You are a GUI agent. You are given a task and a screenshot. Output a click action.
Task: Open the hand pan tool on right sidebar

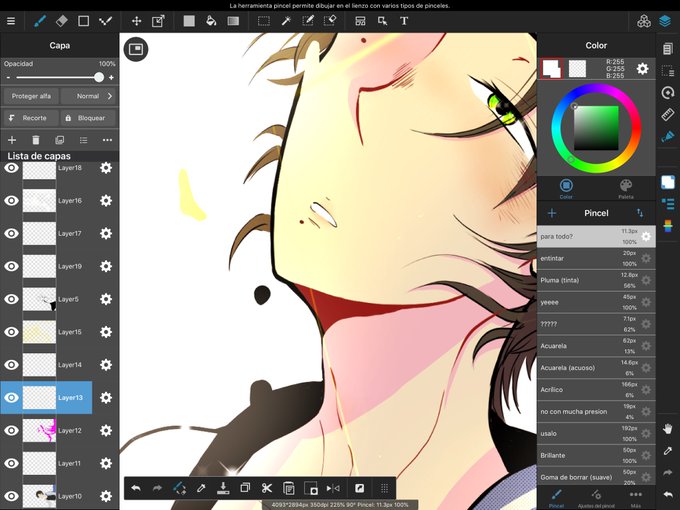668,429
